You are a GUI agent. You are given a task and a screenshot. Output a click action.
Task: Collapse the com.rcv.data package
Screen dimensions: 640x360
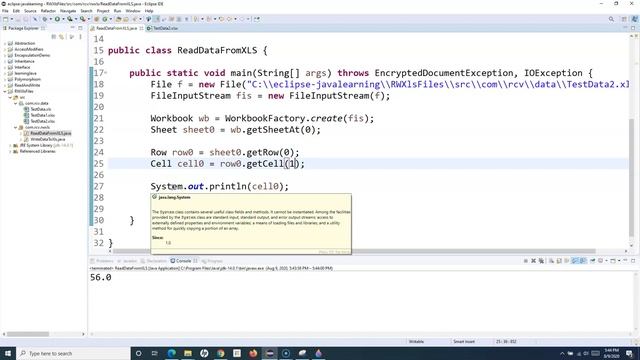16,103
